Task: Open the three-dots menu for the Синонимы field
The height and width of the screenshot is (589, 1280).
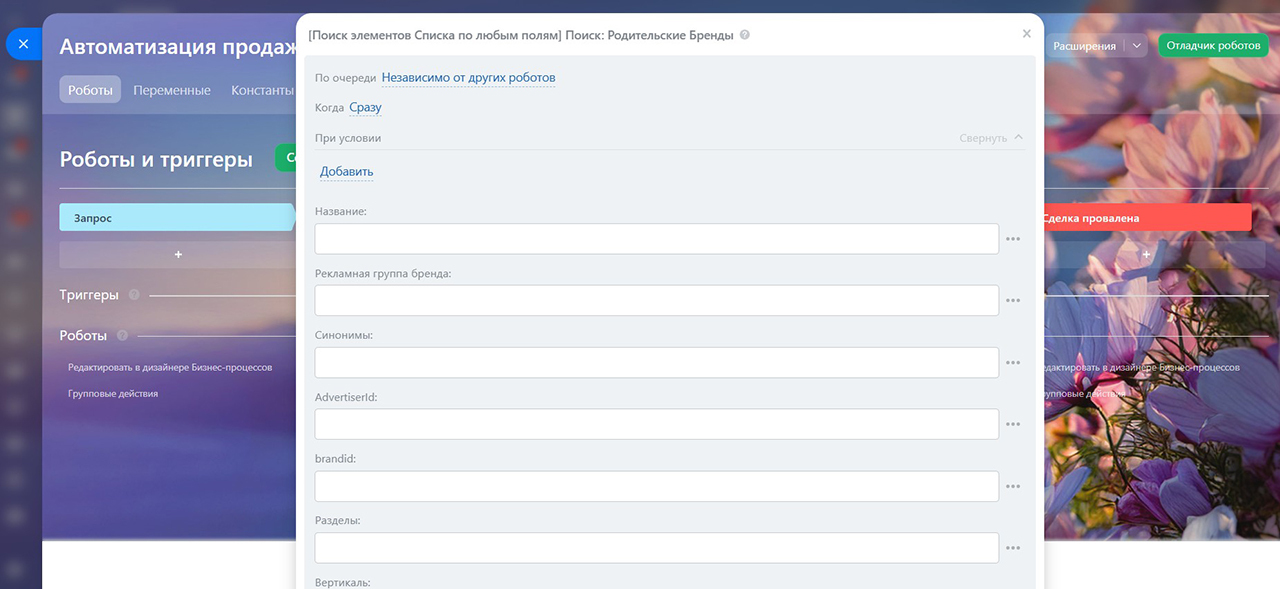Action: point(1013,363)
